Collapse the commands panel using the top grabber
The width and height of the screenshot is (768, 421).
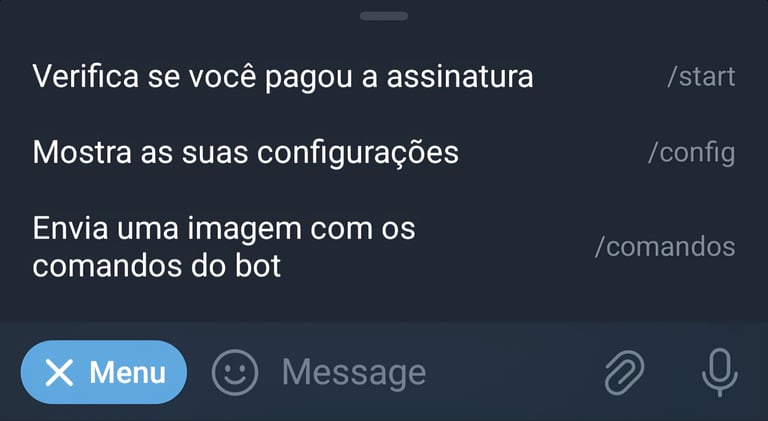(x=384, y=16)
